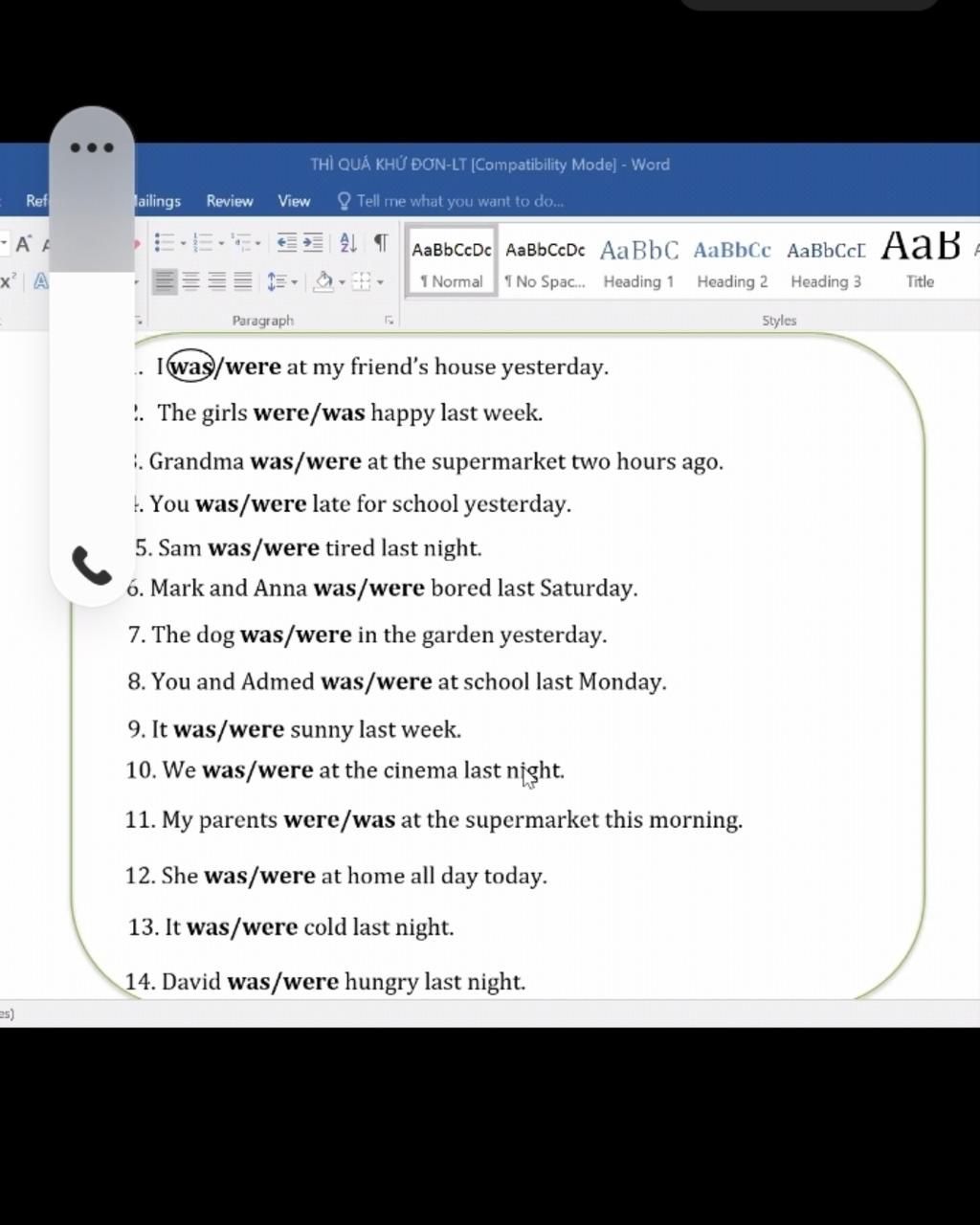Click the Borders icon
The image size is (980, 1225).
coord(362,281)
